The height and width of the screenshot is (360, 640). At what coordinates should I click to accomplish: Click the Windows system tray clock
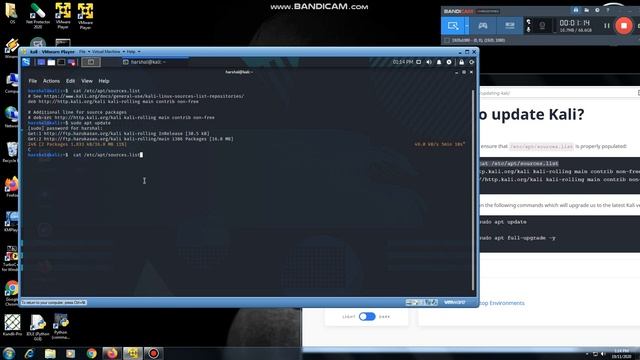(x=621, y=353)
